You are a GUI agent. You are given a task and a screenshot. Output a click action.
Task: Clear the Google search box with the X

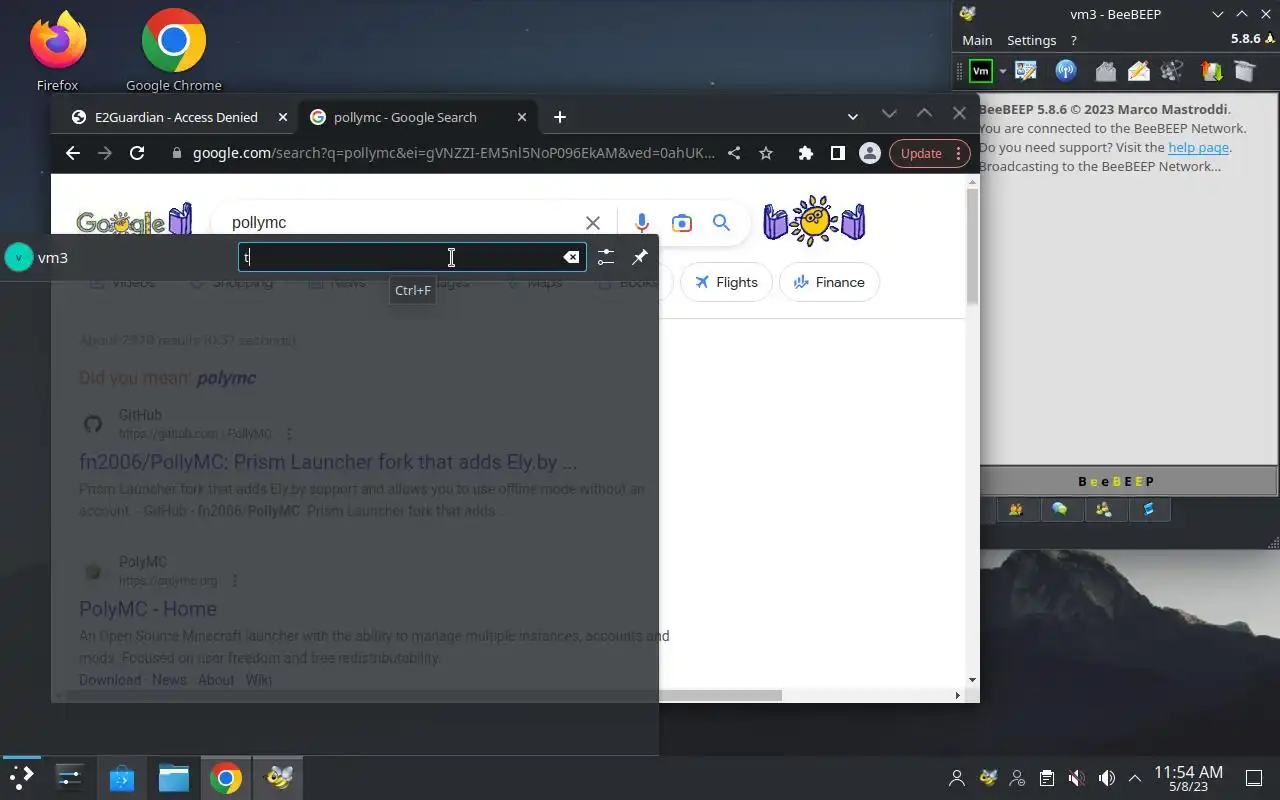coord(593,223)
